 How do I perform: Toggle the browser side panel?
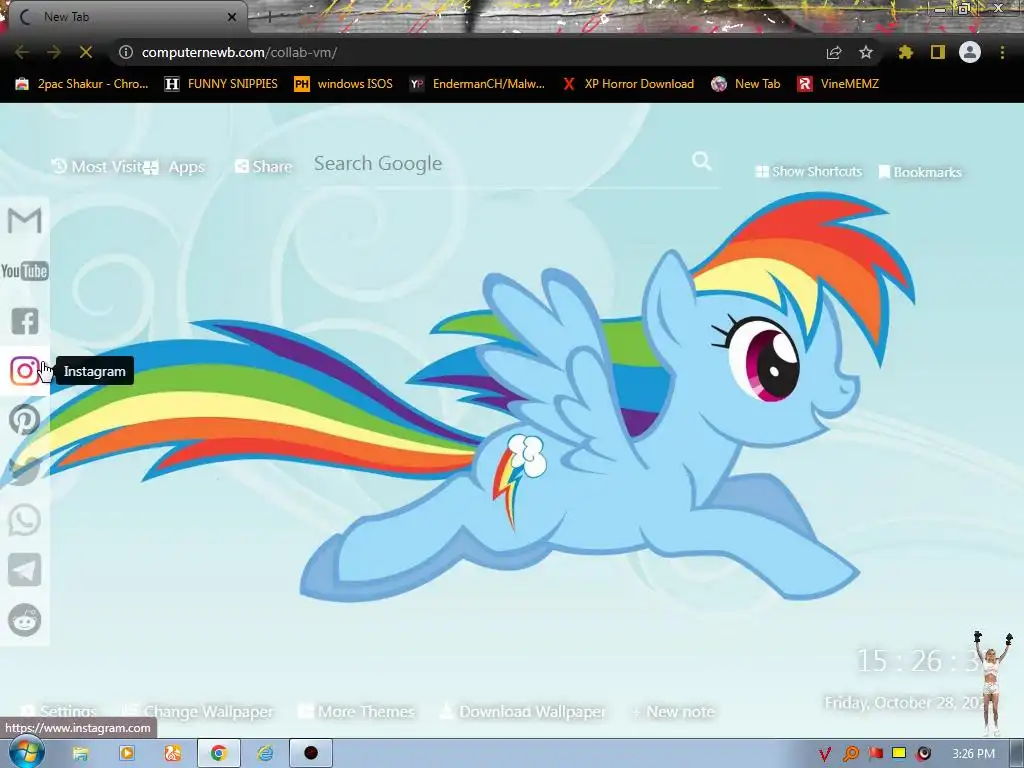(x=938, y=52)
